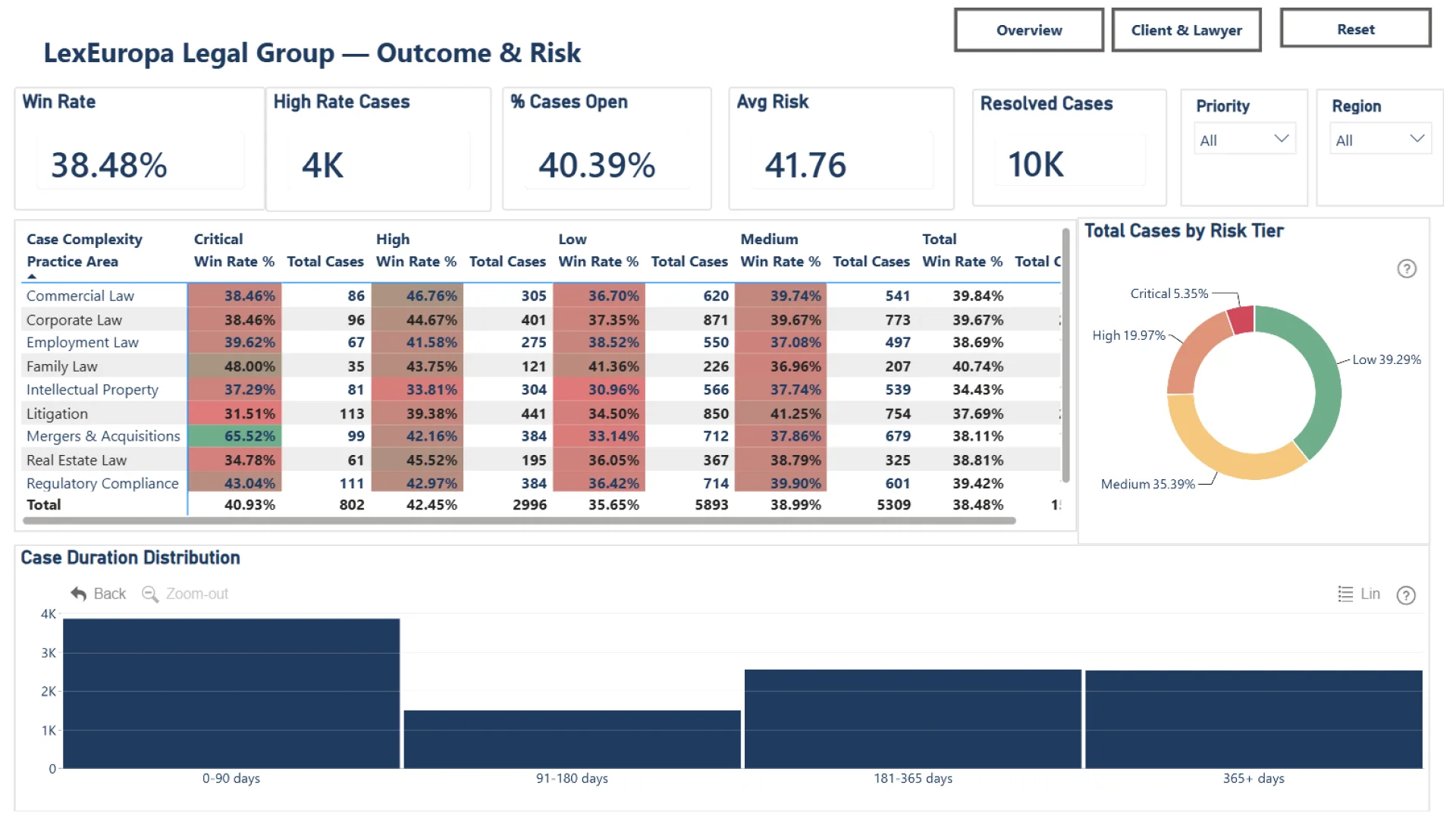Click the High column group header
Screen dimensions: 1456x819
[393, 239]
